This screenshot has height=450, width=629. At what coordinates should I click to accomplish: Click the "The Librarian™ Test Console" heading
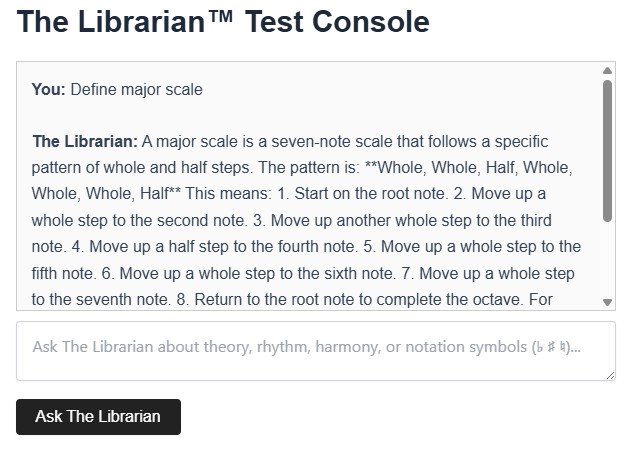click(223, 22)
